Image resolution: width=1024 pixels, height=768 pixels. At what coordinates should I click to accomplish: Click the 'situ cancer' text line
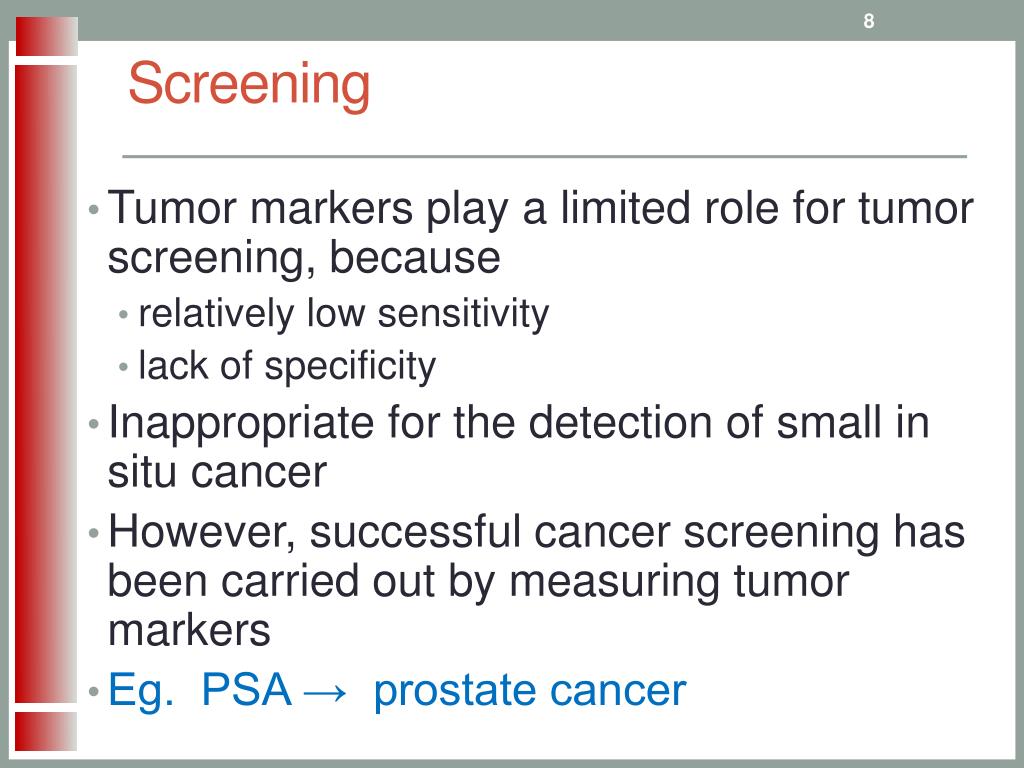[217, 472]
